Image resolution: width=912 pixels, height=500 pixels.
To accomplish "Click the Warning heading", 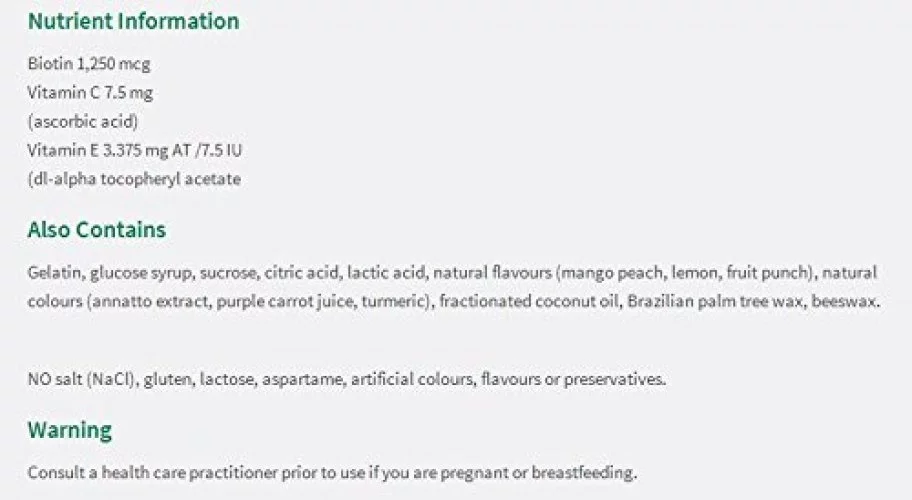I will [x=70, y=430].
